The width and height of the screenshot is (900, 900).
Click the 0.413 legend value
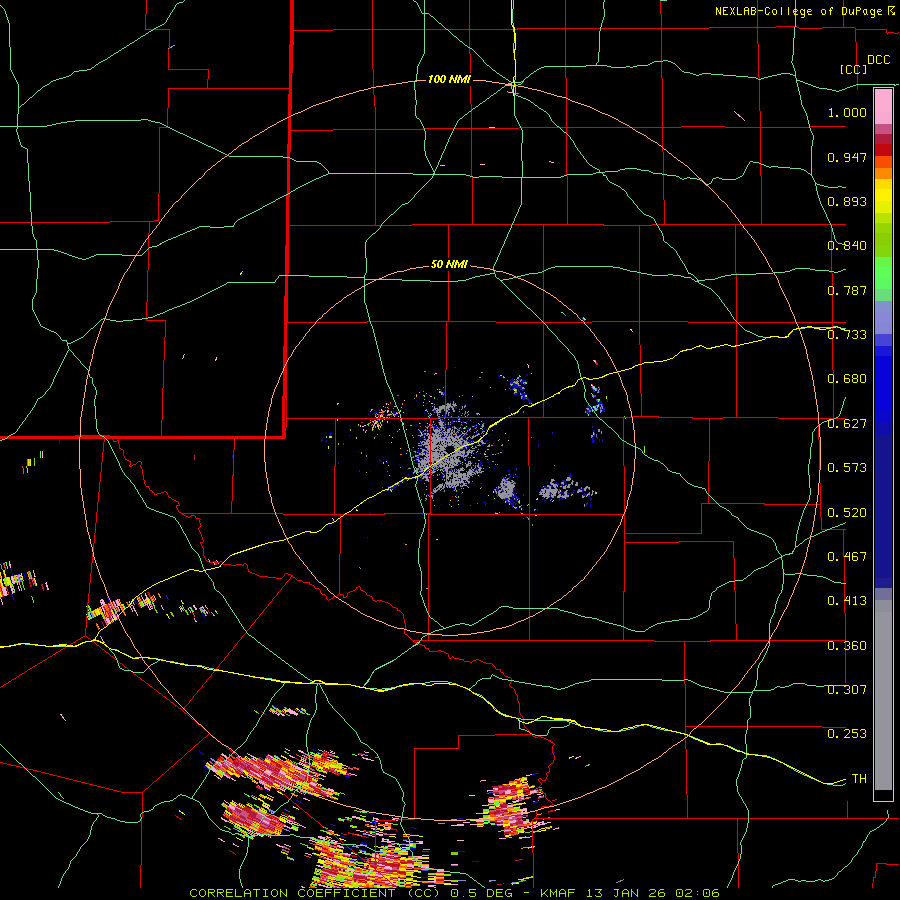pos(847,601)
